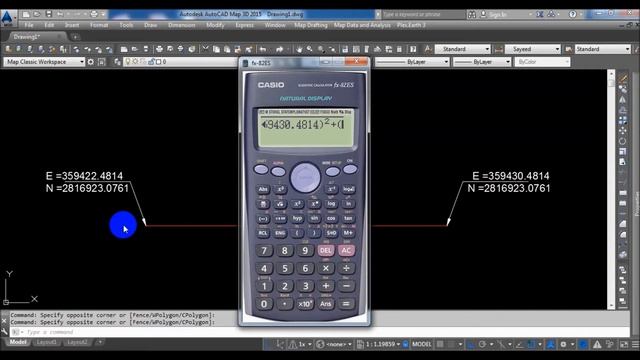Toggle annotation visibility blue person icon

[550, 344]
